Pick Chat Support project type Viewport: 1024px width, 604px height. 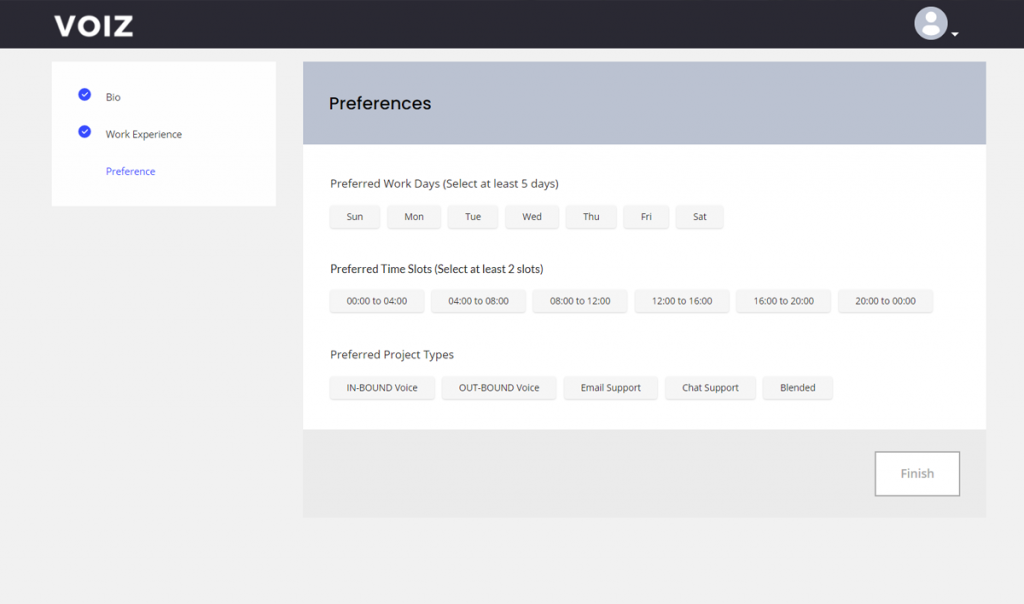(711, 388)
